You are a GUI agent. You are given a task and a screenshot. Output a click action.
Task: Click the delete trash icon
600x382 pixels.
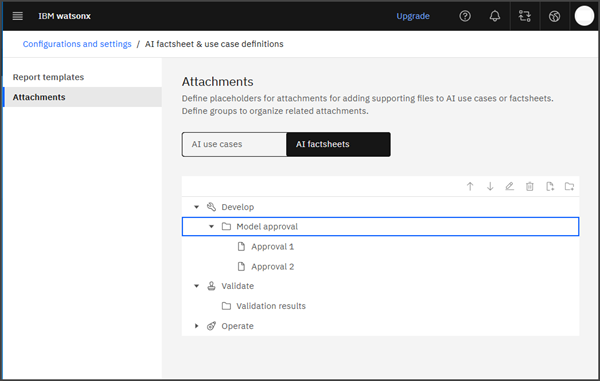click(x=530, y=186)
